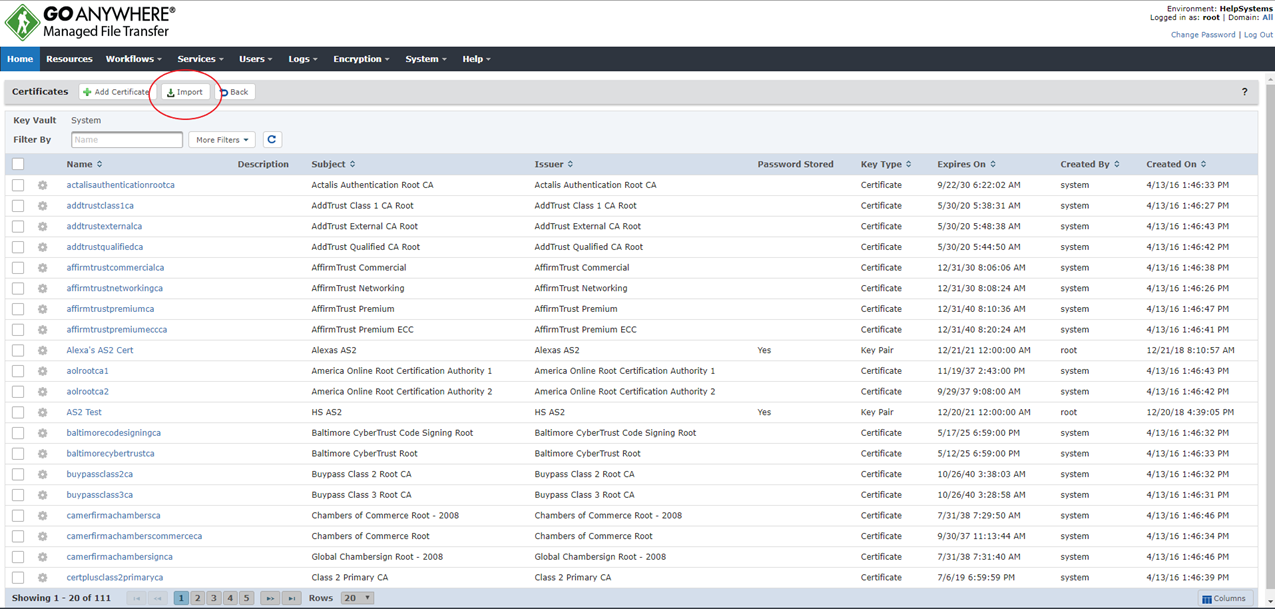Go to page 5 of results
1275x609 pixels.
click(x=246, y=598)
